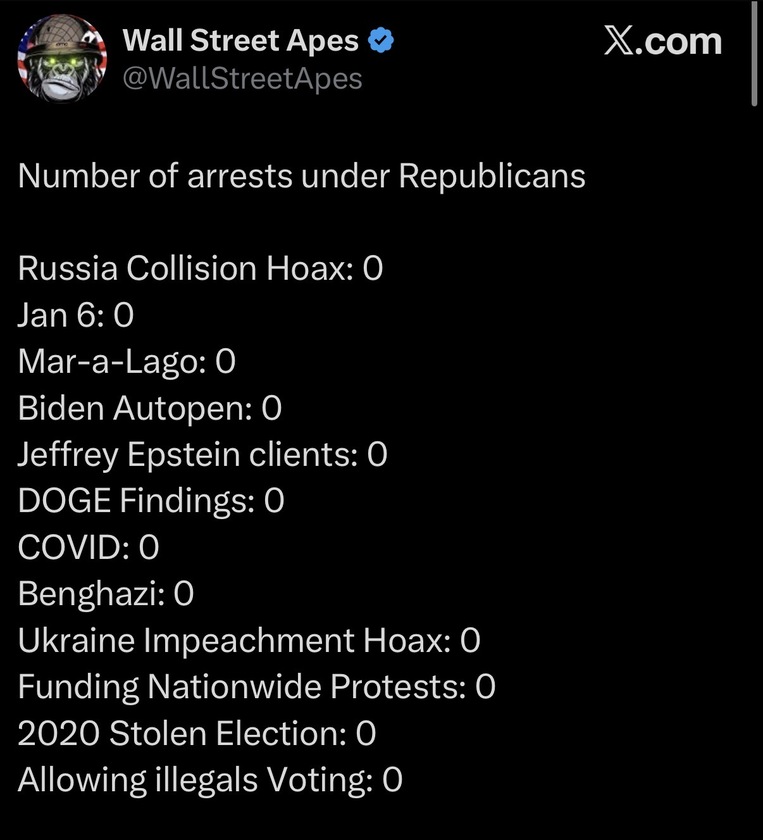Open the @WallStreetApes handle link
This screenshot has height=840, width=763.
click(242, 78)
